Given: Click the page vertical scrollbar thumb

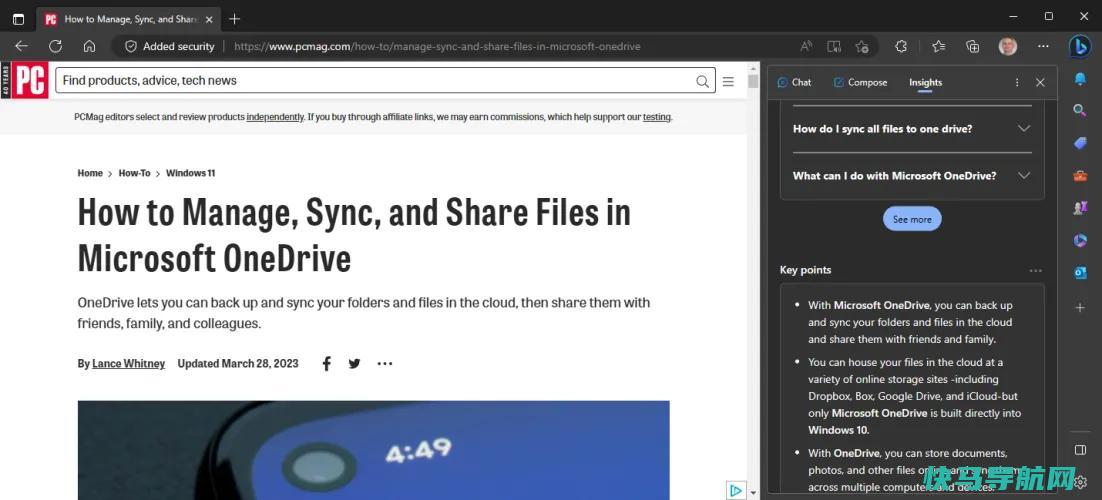Looking at the screenshot, I should pos(753,82).
